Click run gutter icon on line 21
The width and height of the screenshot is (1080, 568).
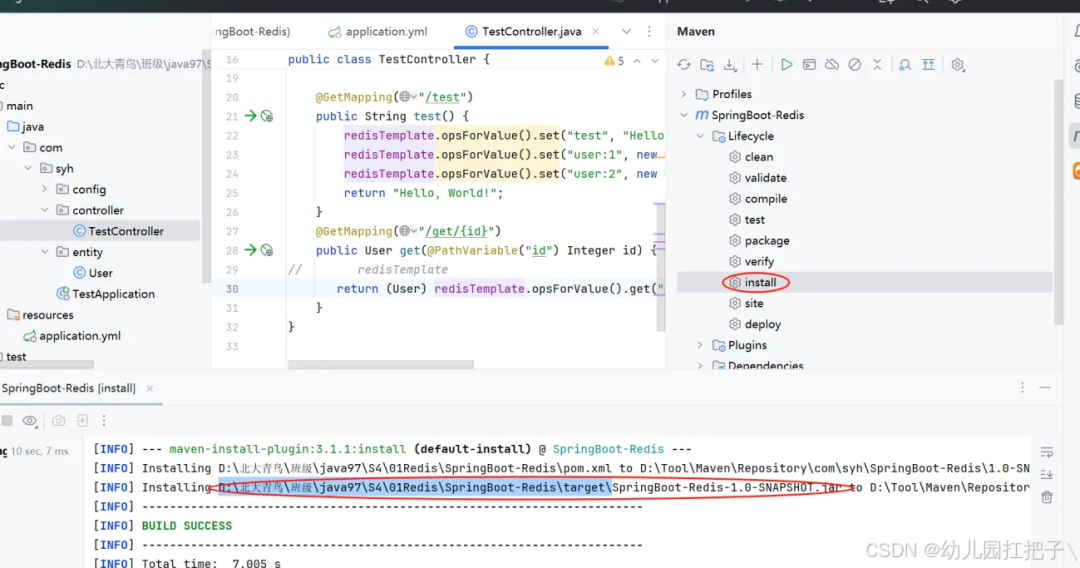pyautogui.click(x=250, y=116)
